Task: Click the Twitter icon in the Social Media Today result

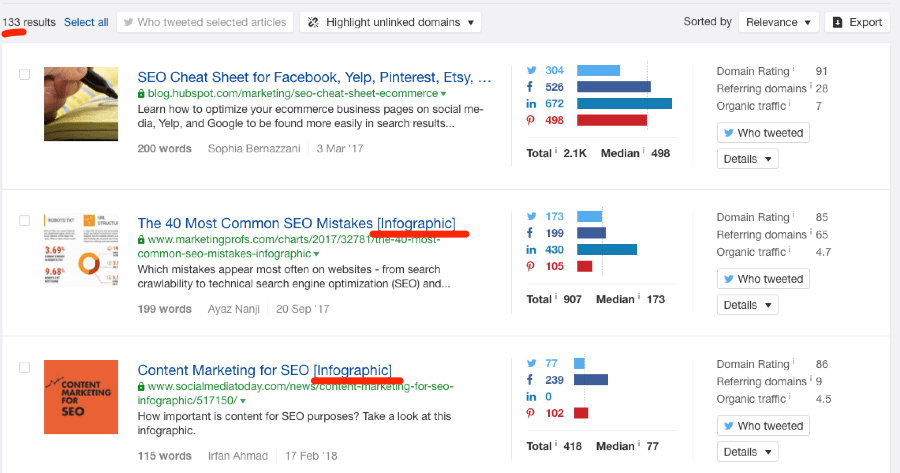Action: pos(532,363)
